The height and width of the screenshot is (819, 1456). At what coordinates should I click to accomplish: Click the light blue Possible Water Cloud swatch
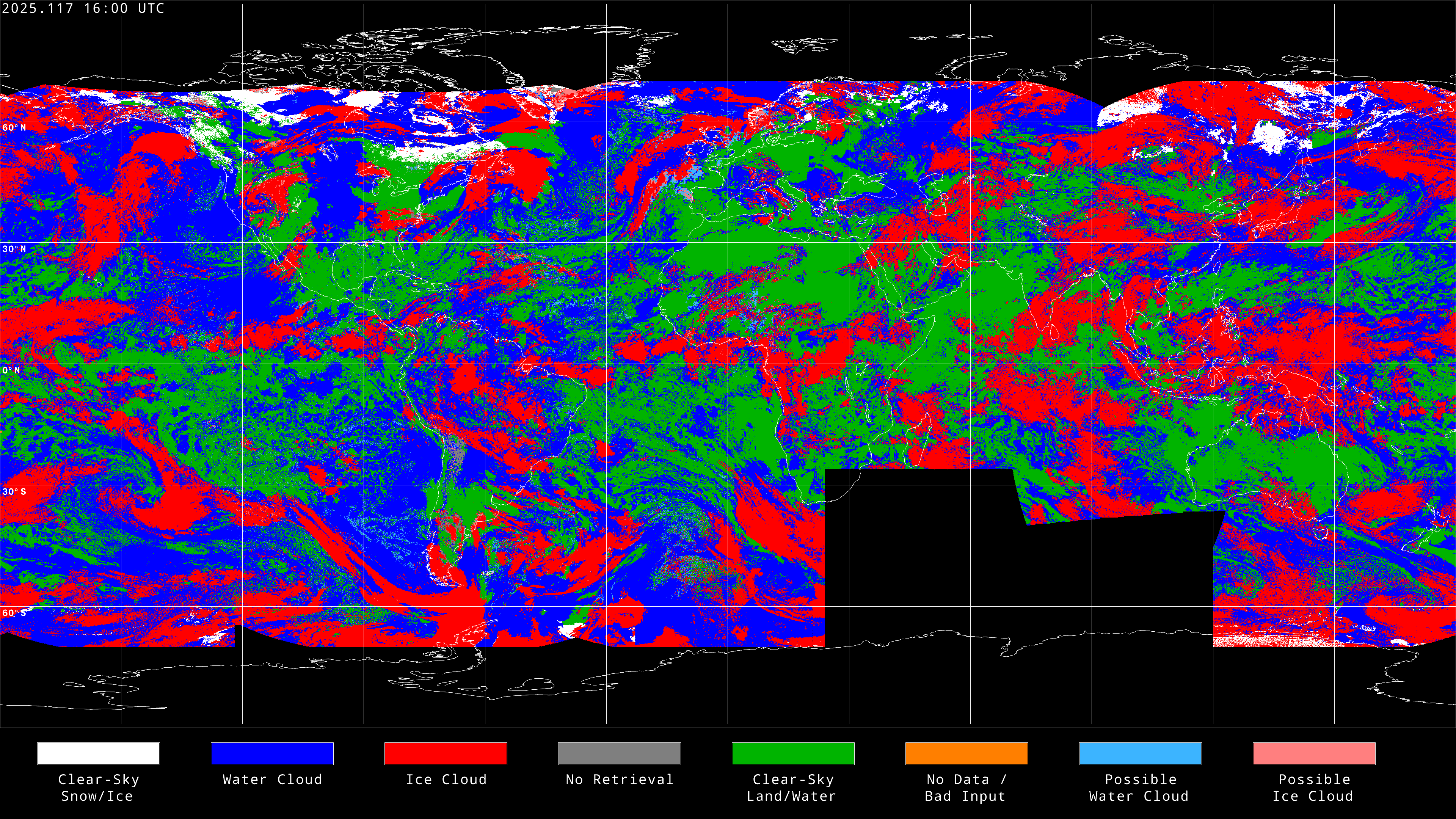(x=1141, y=753)
